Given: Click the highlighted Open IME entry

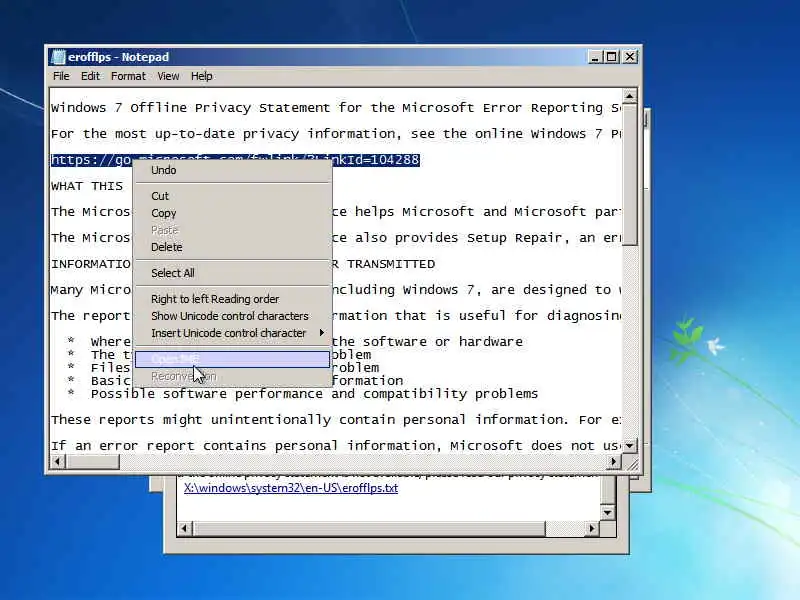Looking at the screenshot, I should click(x=233, y=359).
